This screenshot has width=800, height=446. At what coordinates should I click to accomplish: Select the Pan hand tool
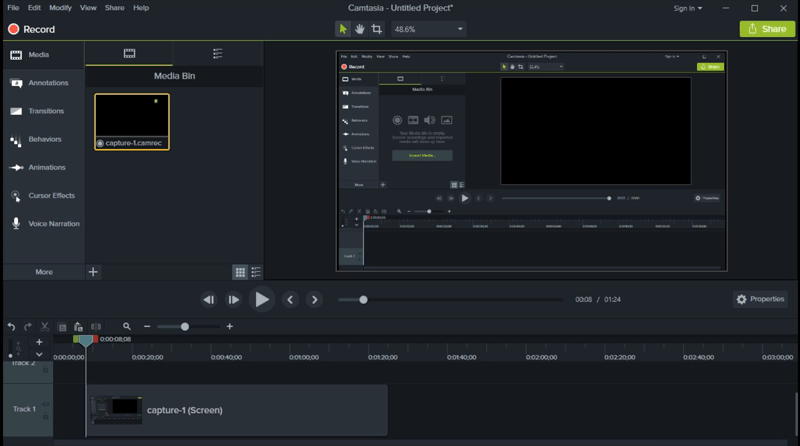point(359,30)
